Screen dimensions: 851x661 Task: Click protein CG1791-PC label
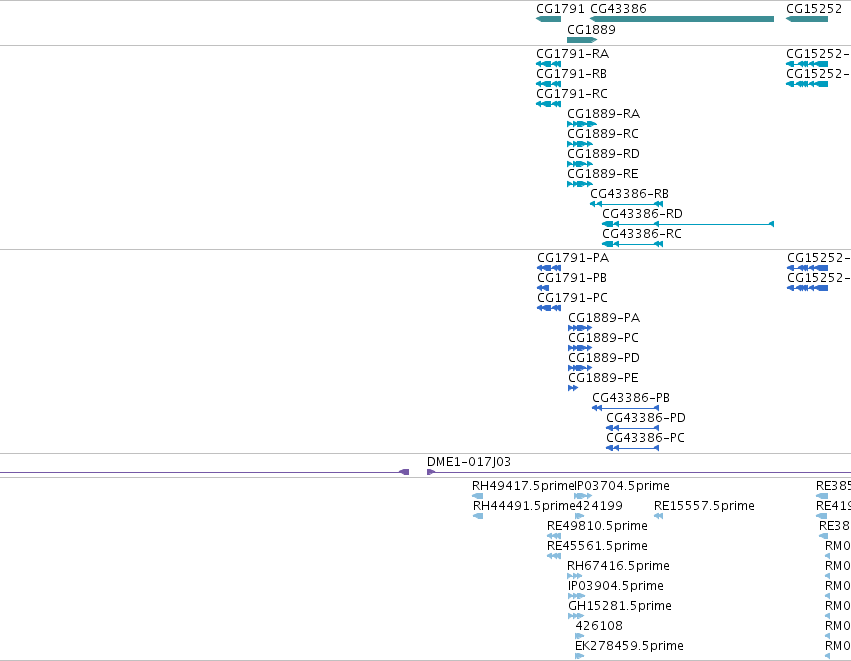(572, 298)
